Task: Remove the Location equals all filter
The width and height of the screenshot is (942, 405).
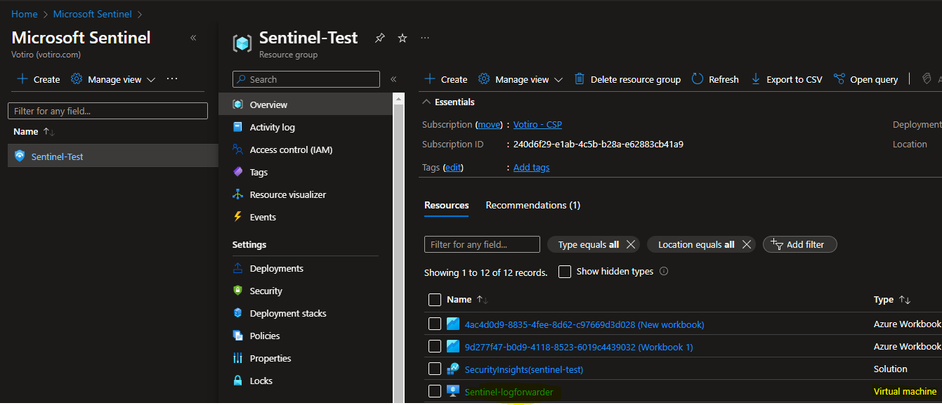Action: point(746,245)
